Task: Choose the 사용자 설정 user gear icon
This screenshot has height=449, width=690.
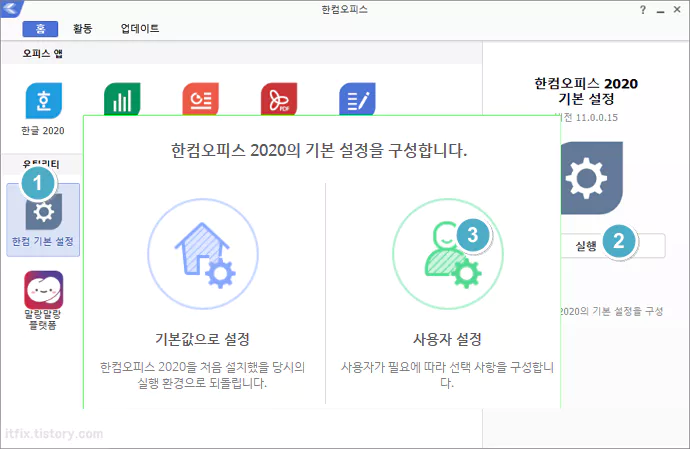Action: coord(448,254)
